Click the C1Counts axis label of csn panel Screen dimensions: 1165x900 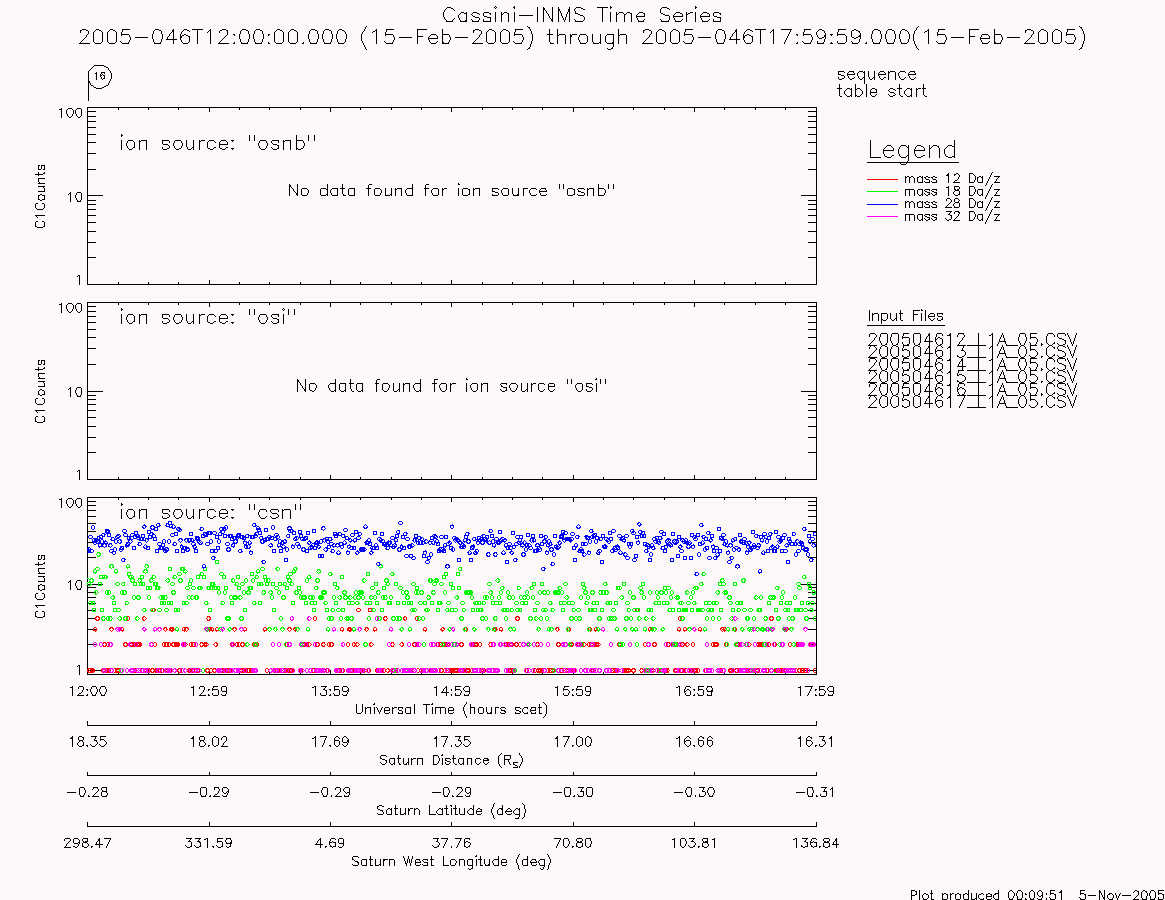click(40, 586)
